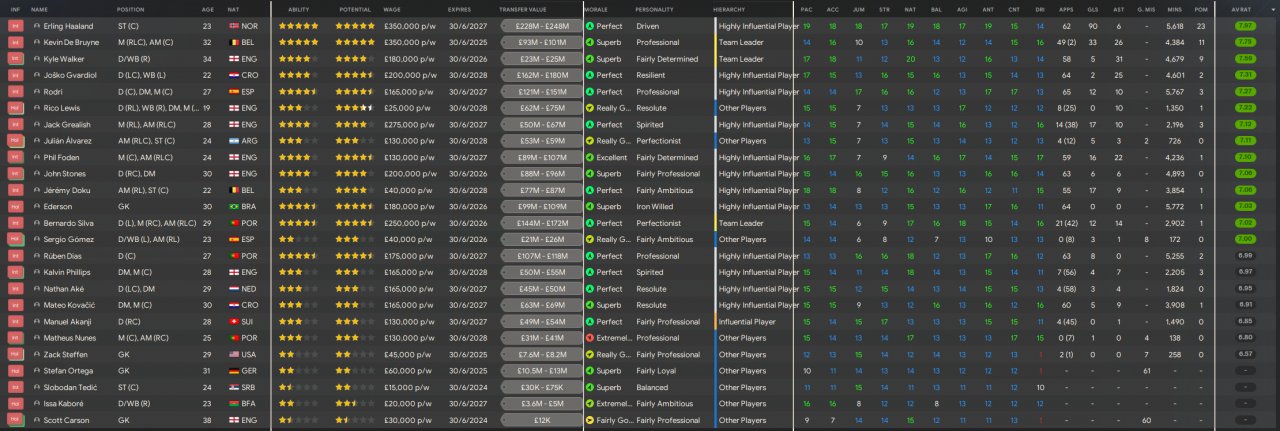
Task: Click Sergio Gómez's position D/WB (L), AM (RL)
Action: 149,239
